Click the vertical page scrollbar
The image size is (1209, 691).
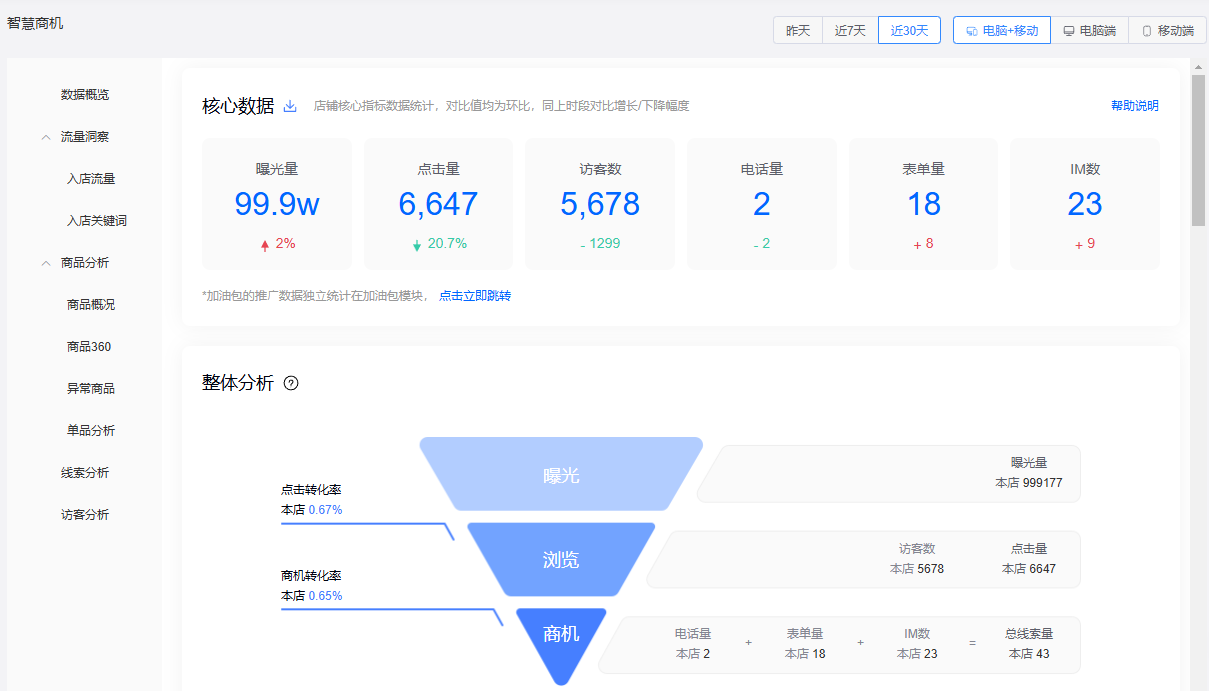click(1198, 150)
